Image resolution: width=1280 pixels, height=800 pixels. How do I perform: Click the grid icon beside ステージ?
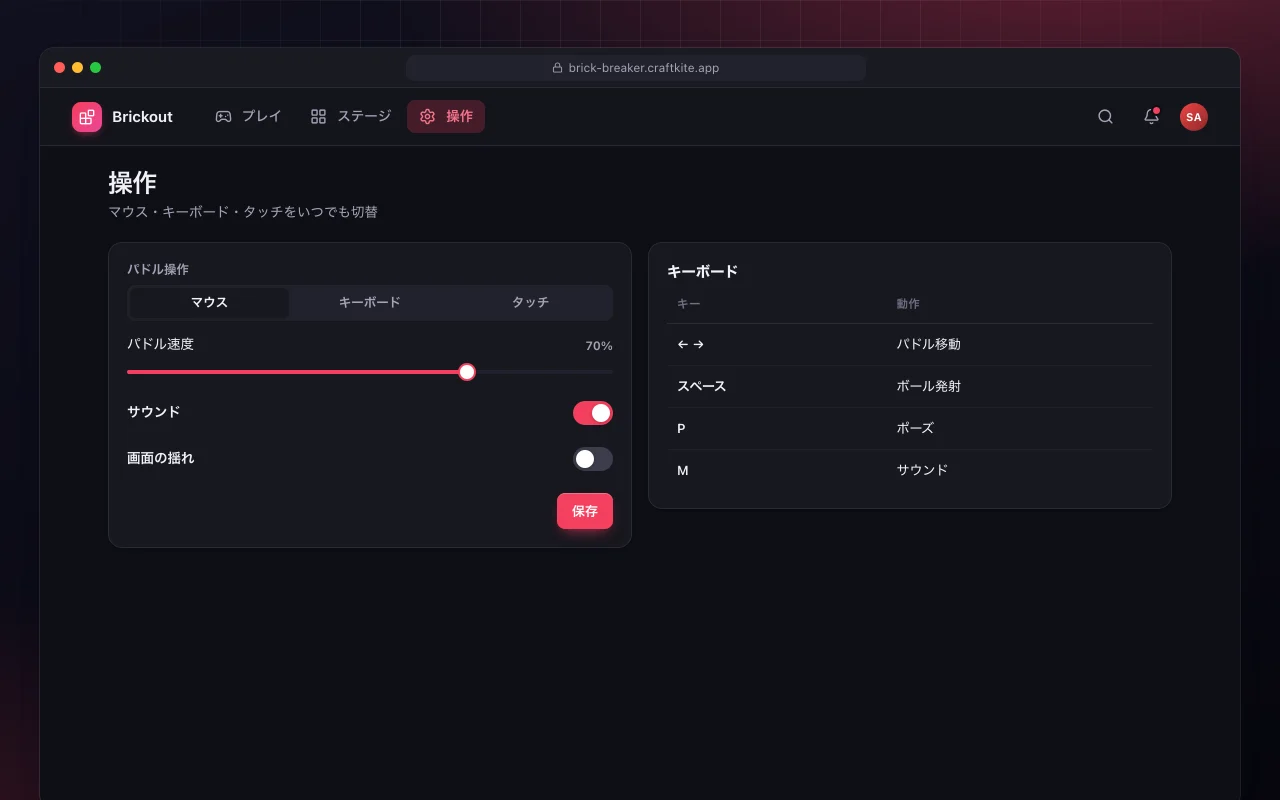(318, 117)
